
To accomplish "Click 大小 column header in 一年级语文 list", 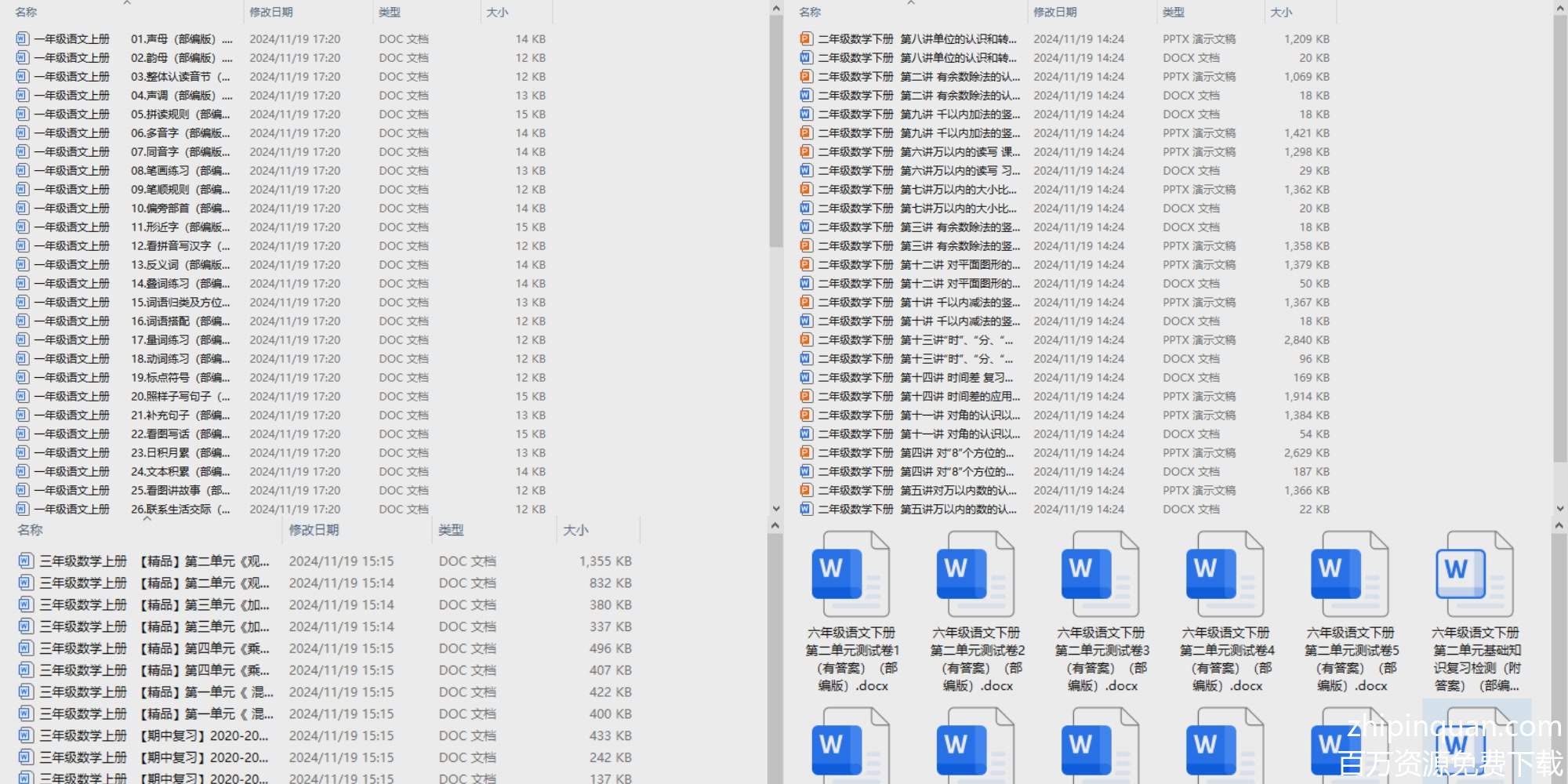I will coord(497,13).
